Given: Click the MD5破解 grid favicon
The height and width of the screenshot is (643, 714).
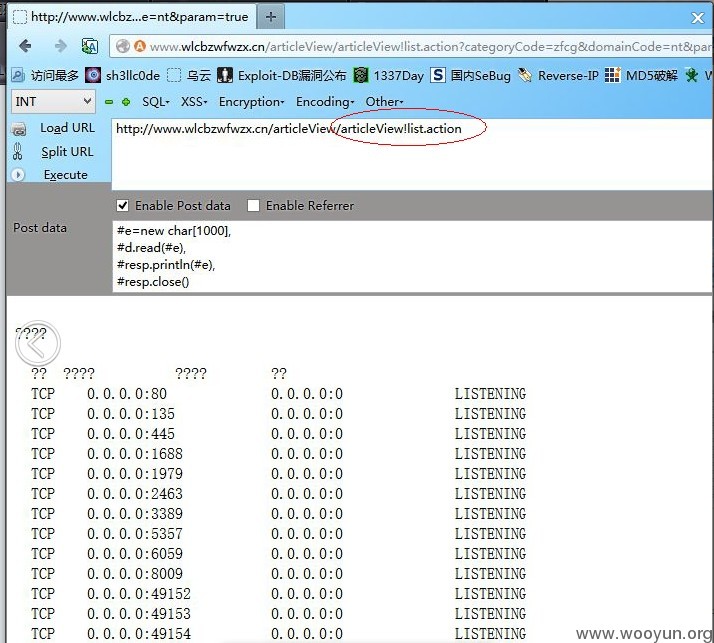Looking at the screenshot, I should point(612,75).
